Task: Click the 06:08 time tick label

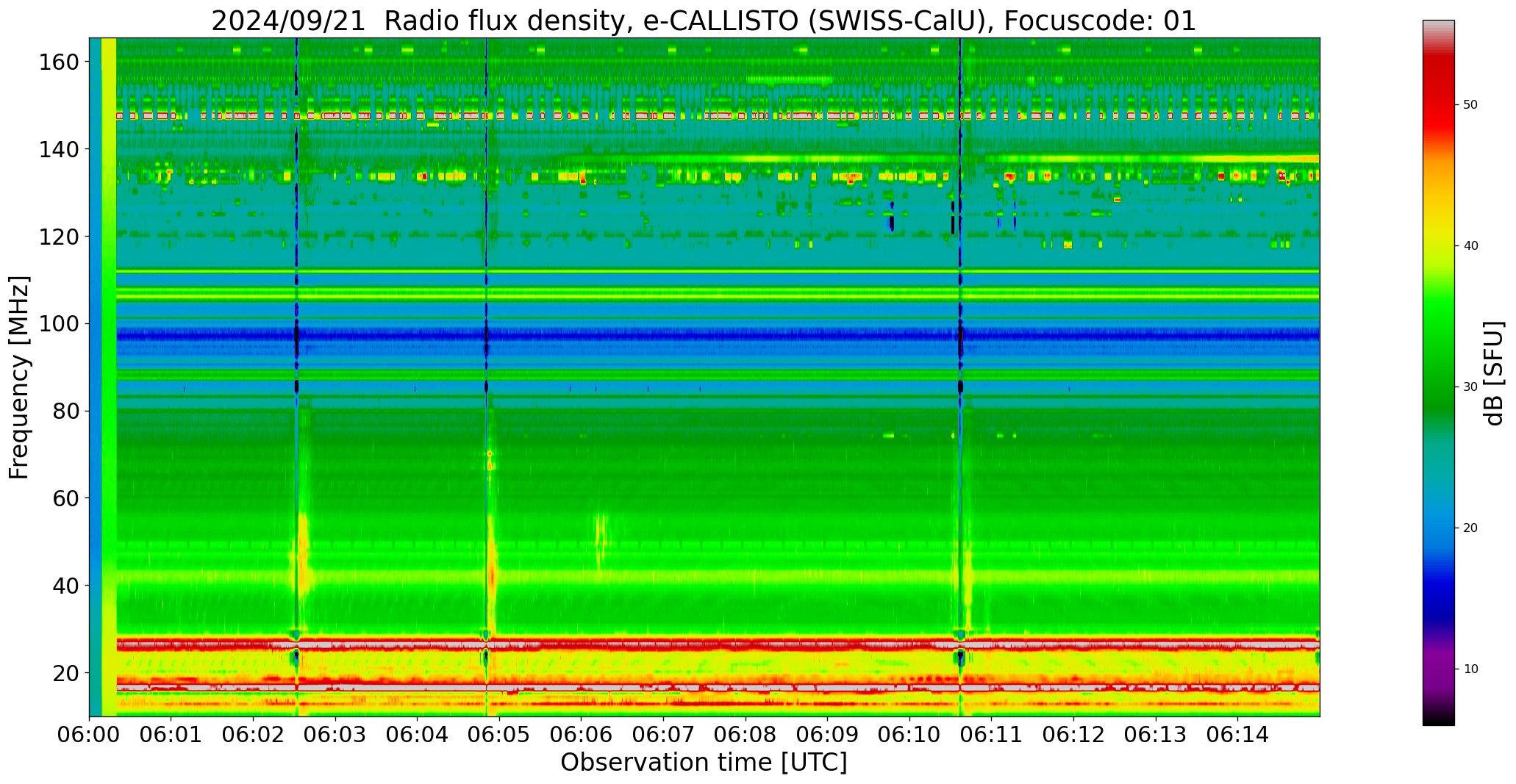Action: [x=746, y=734]
